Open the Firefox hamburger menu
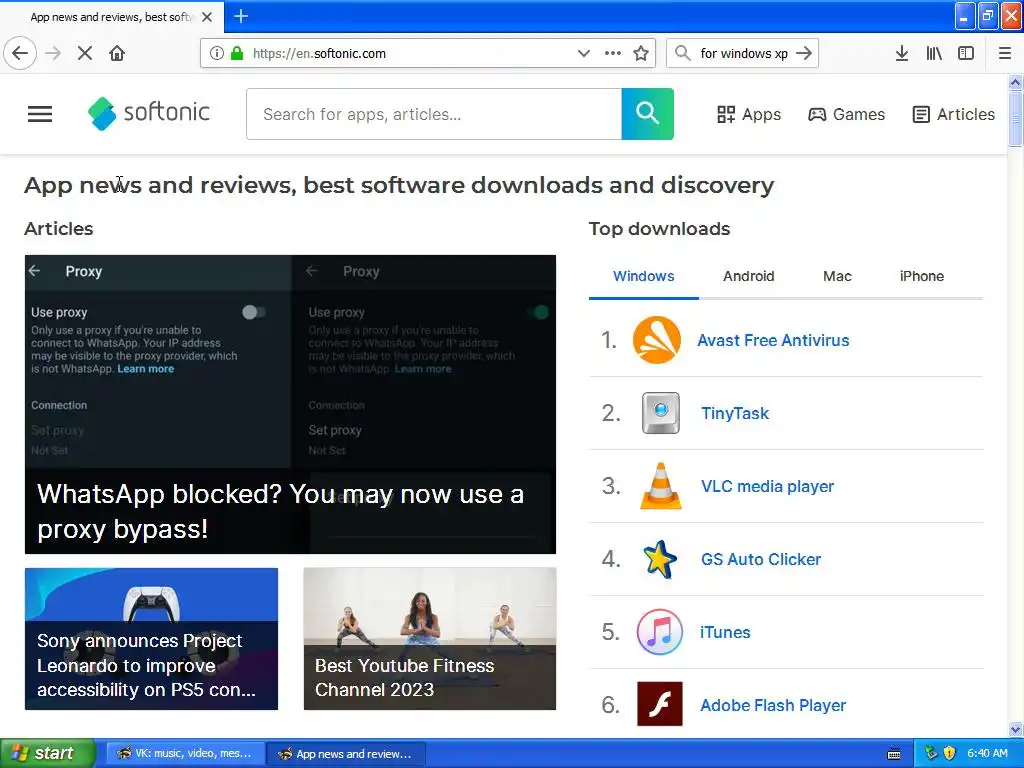Image resolution: width=1024 pixels, height=768 pixels. click(x=1005, y=53)
